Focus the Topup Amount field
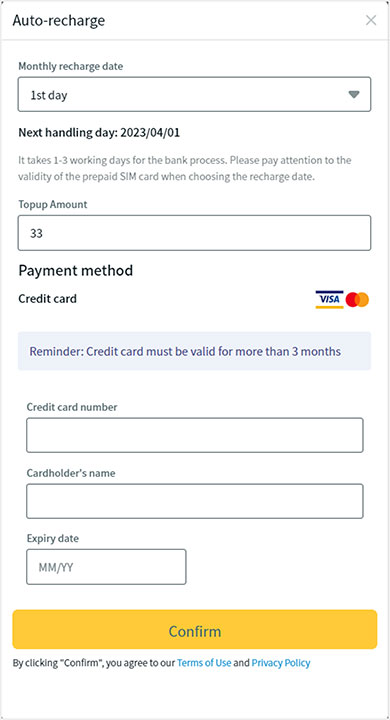The height and width of the screenshot is (720, 390). coord(194,233)
